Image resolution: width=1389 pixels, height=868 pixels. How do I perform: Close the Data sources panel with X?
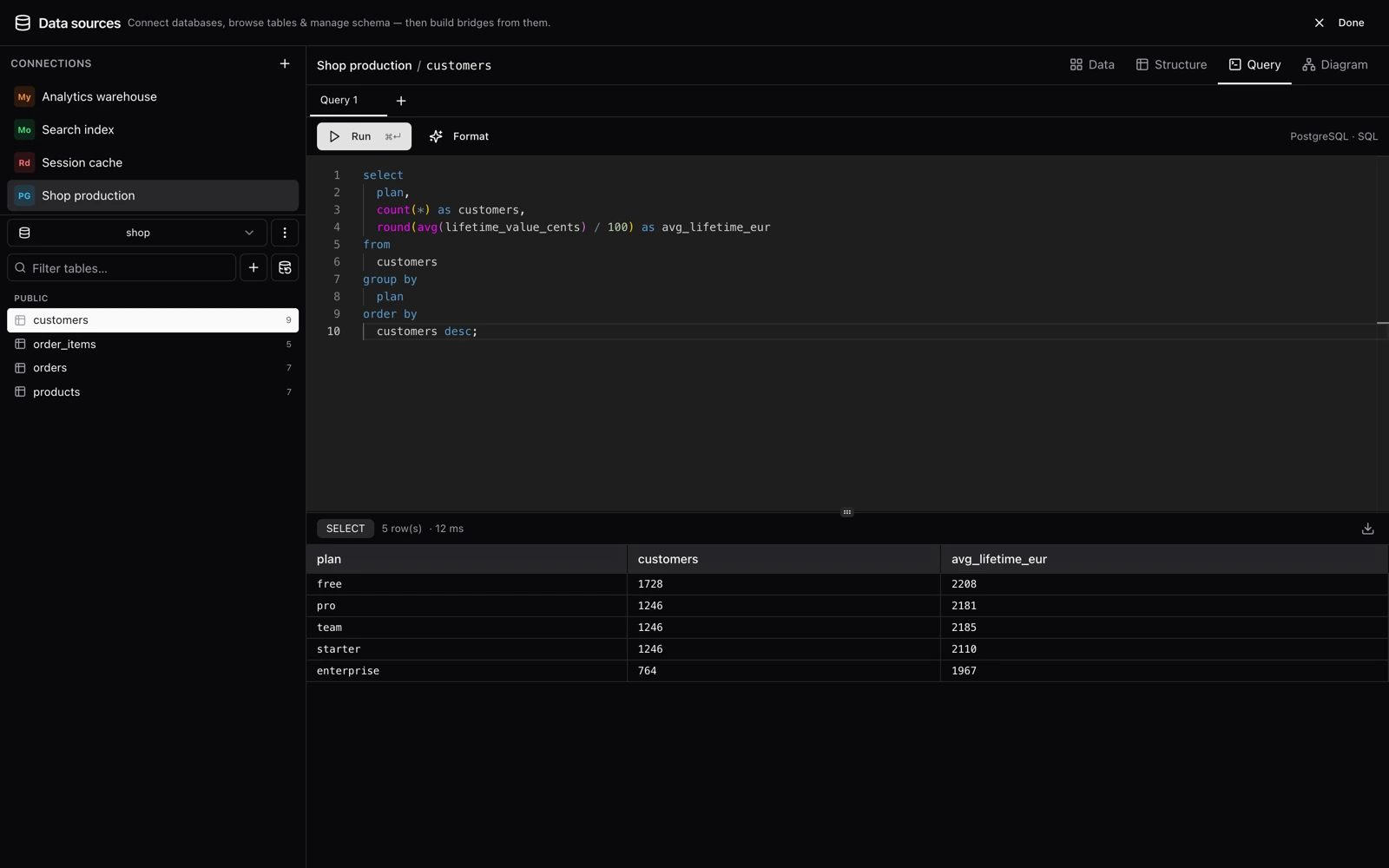pyautogui.click(x=1319, y=23)
